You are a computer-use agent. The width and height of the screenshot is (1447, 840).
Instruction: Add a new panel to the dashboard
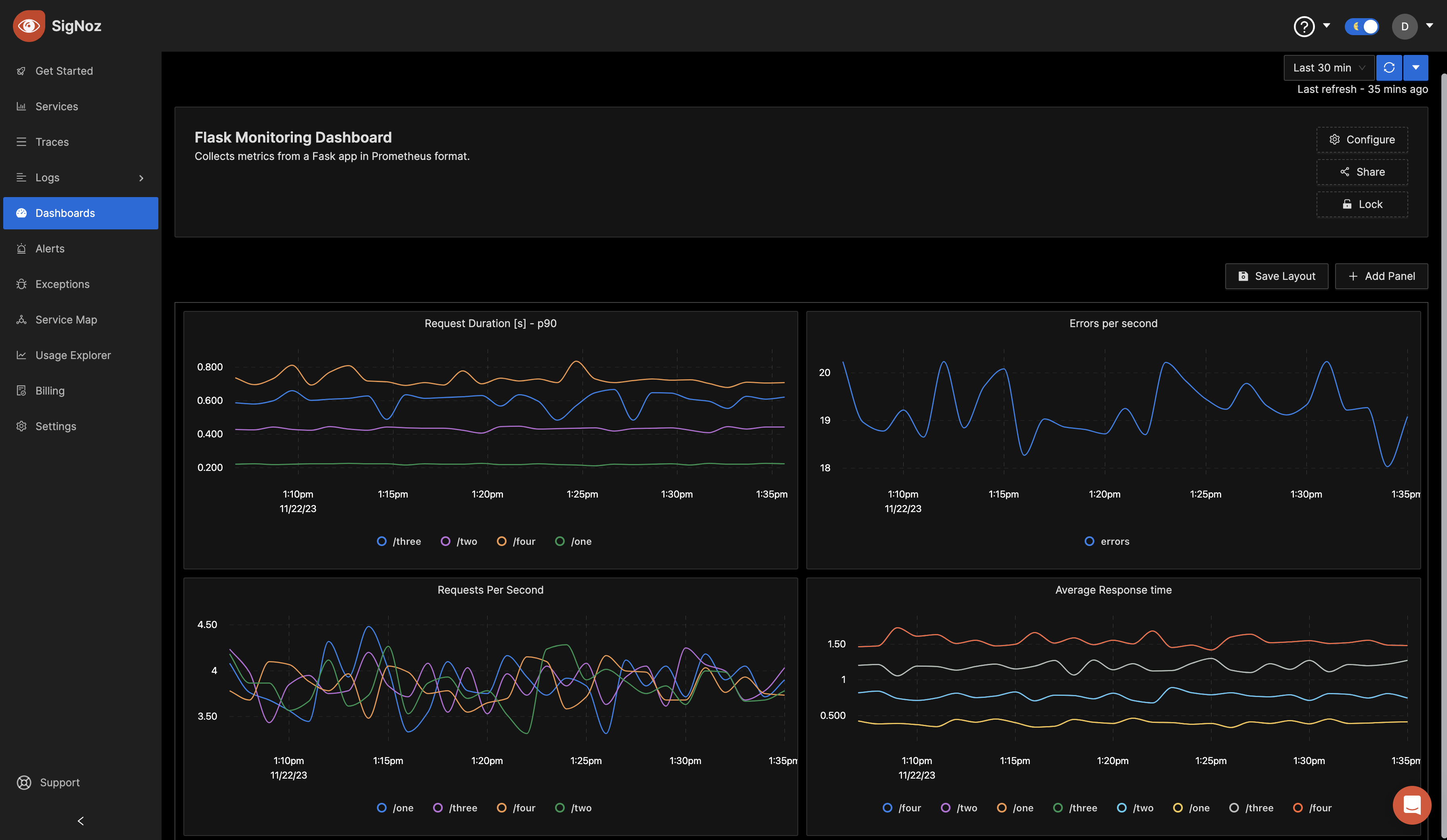tap(1382, 275)
